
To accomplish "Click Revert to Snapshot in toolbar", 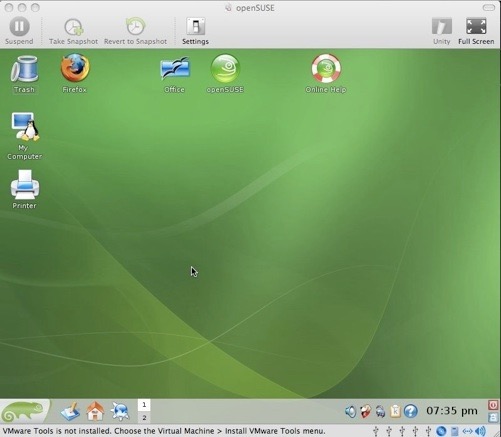I will coord(135,31).
